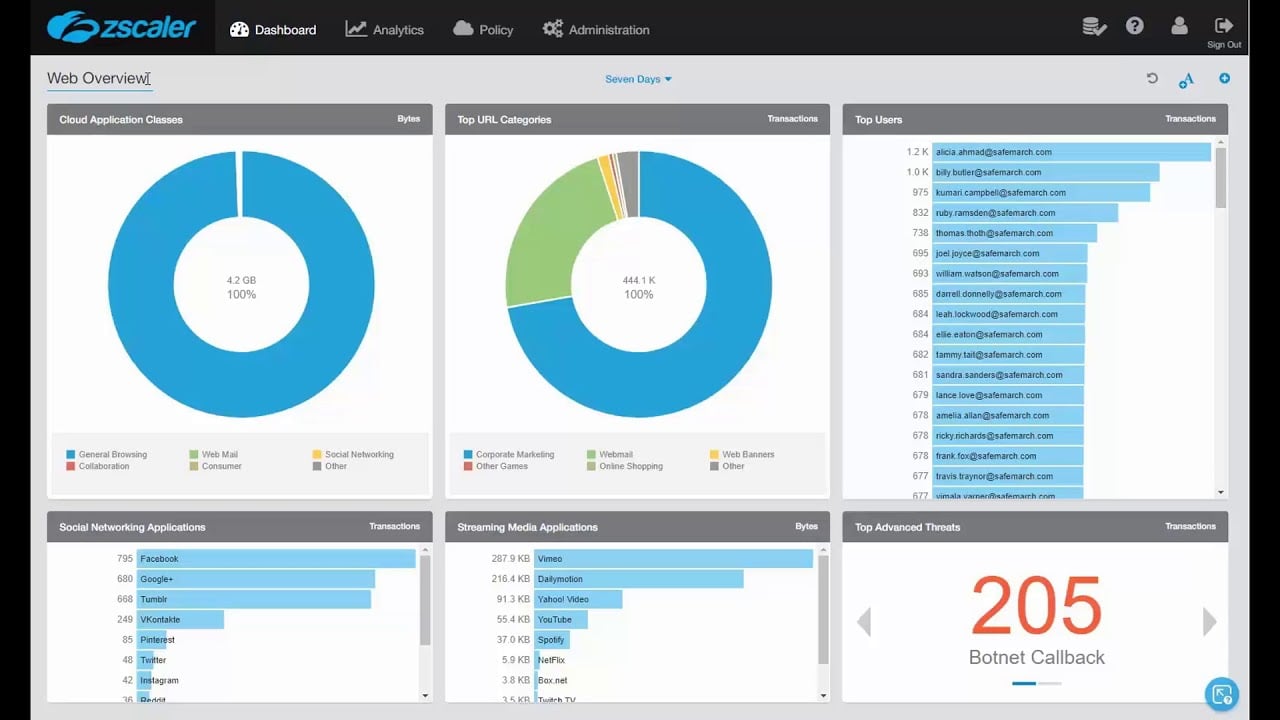1280x720 pixels.
Task: Click the Facebook bar in Social Networking
Action: [x=276, y=559]
